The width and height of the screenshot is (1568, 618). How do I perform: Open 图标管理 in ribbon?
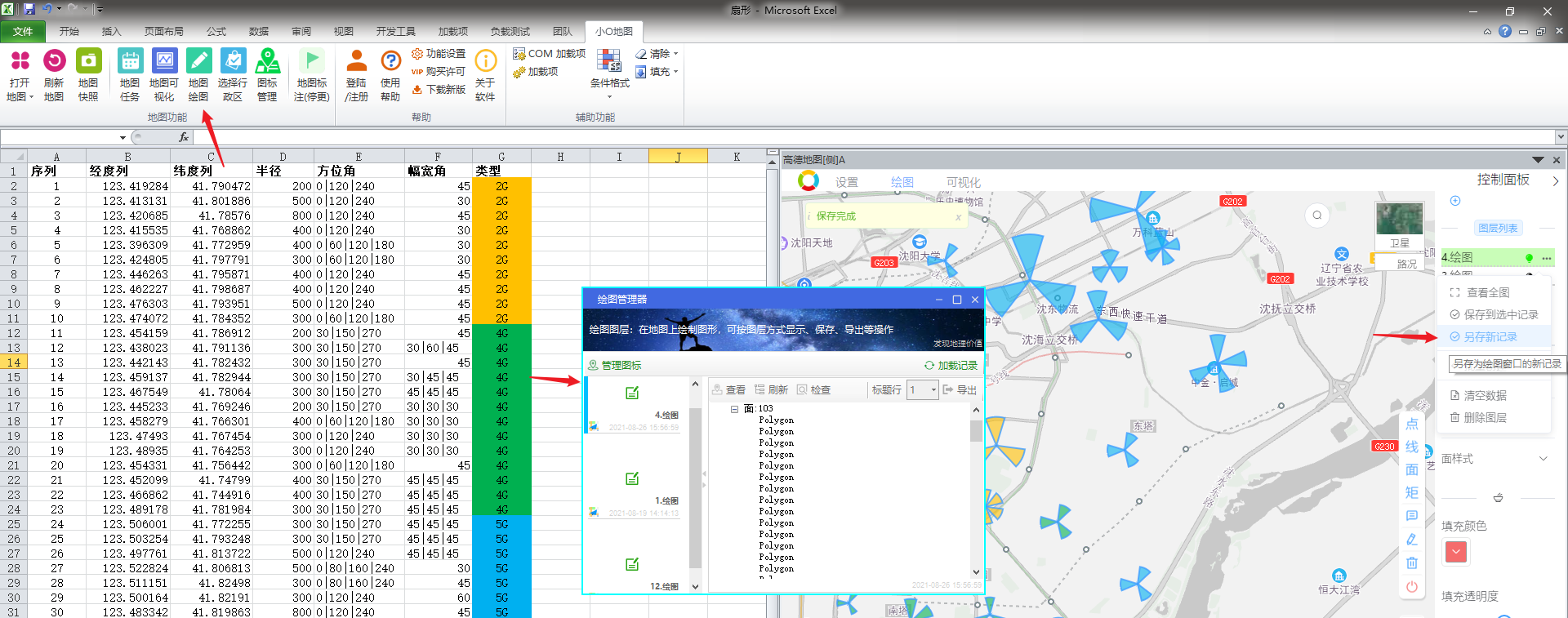click(x=267, y=74)
